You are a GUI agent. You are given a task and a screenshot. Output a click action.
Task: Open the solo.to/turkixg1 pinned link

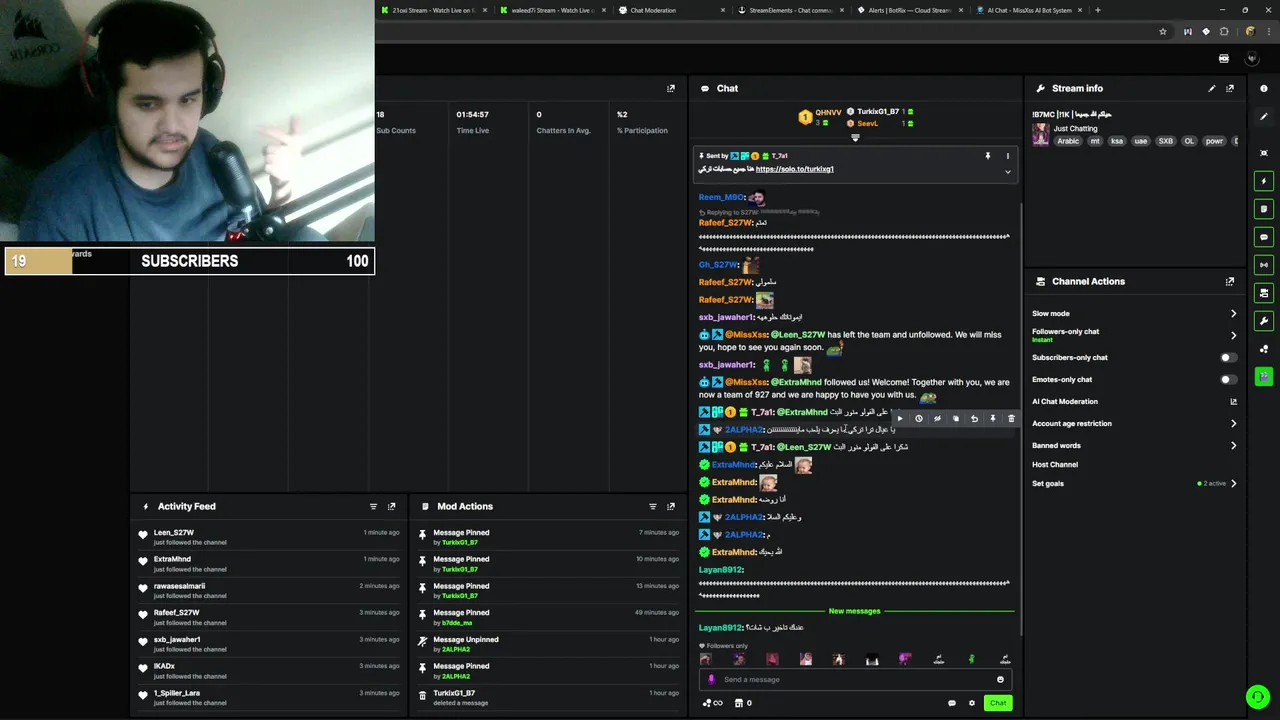click(795, 169)
